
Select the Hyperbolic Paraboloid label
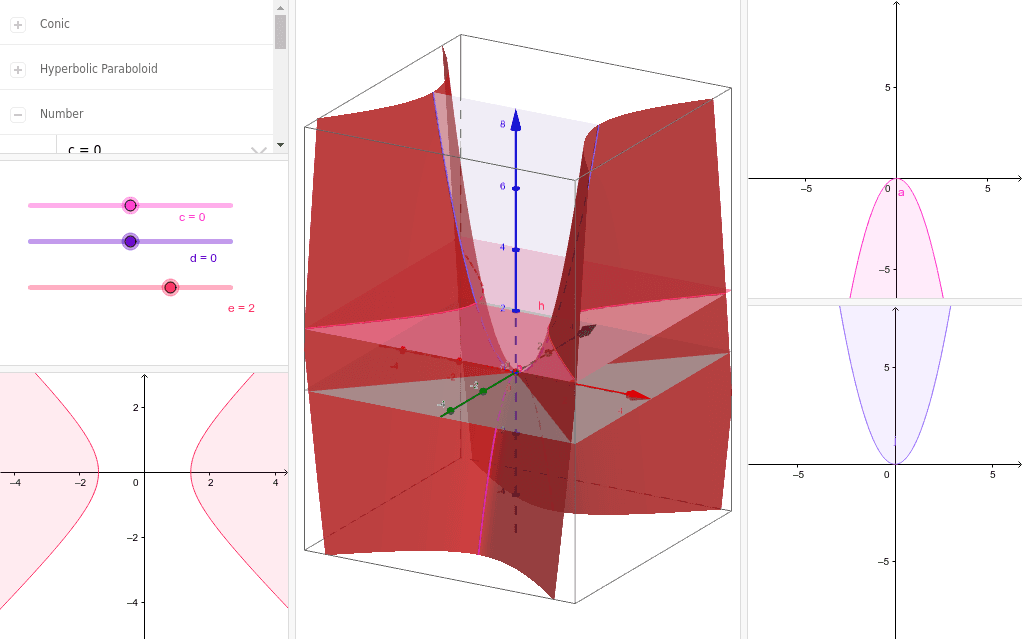click(99, 69)
